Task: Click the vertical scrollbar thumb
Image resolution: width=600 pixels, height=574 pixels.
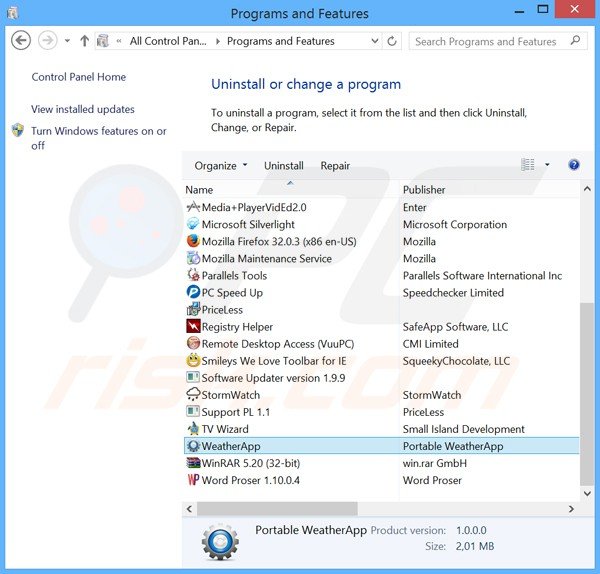Action: (587, 394)
